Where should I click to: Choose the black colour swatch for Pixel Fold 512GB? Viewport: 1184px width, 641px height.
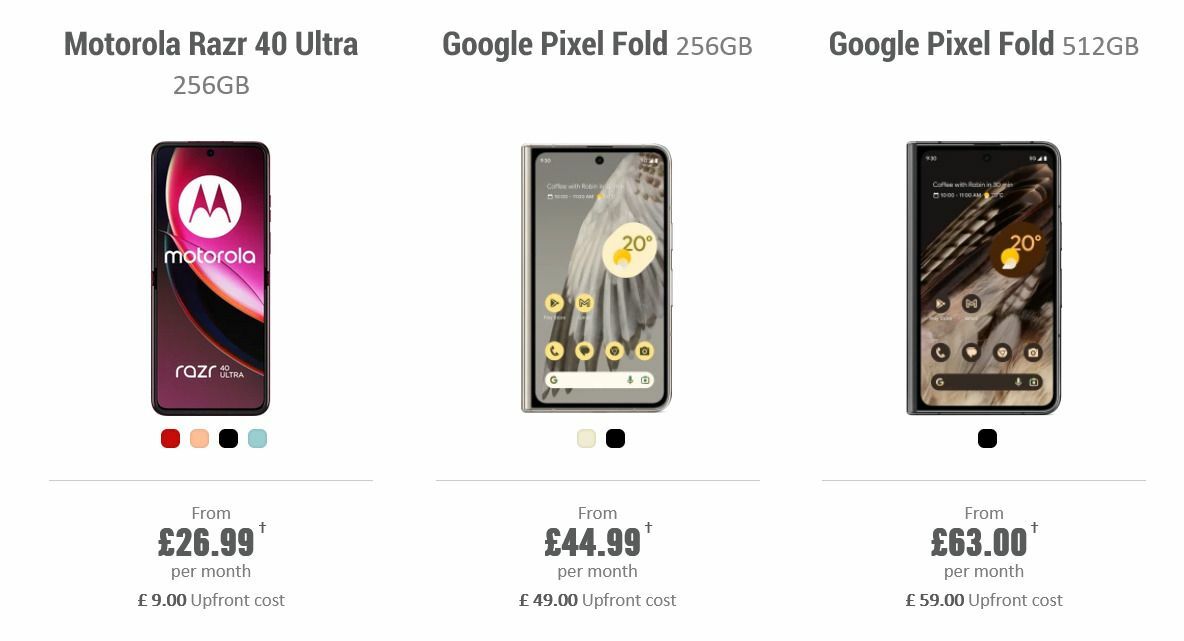click(986, 437)
